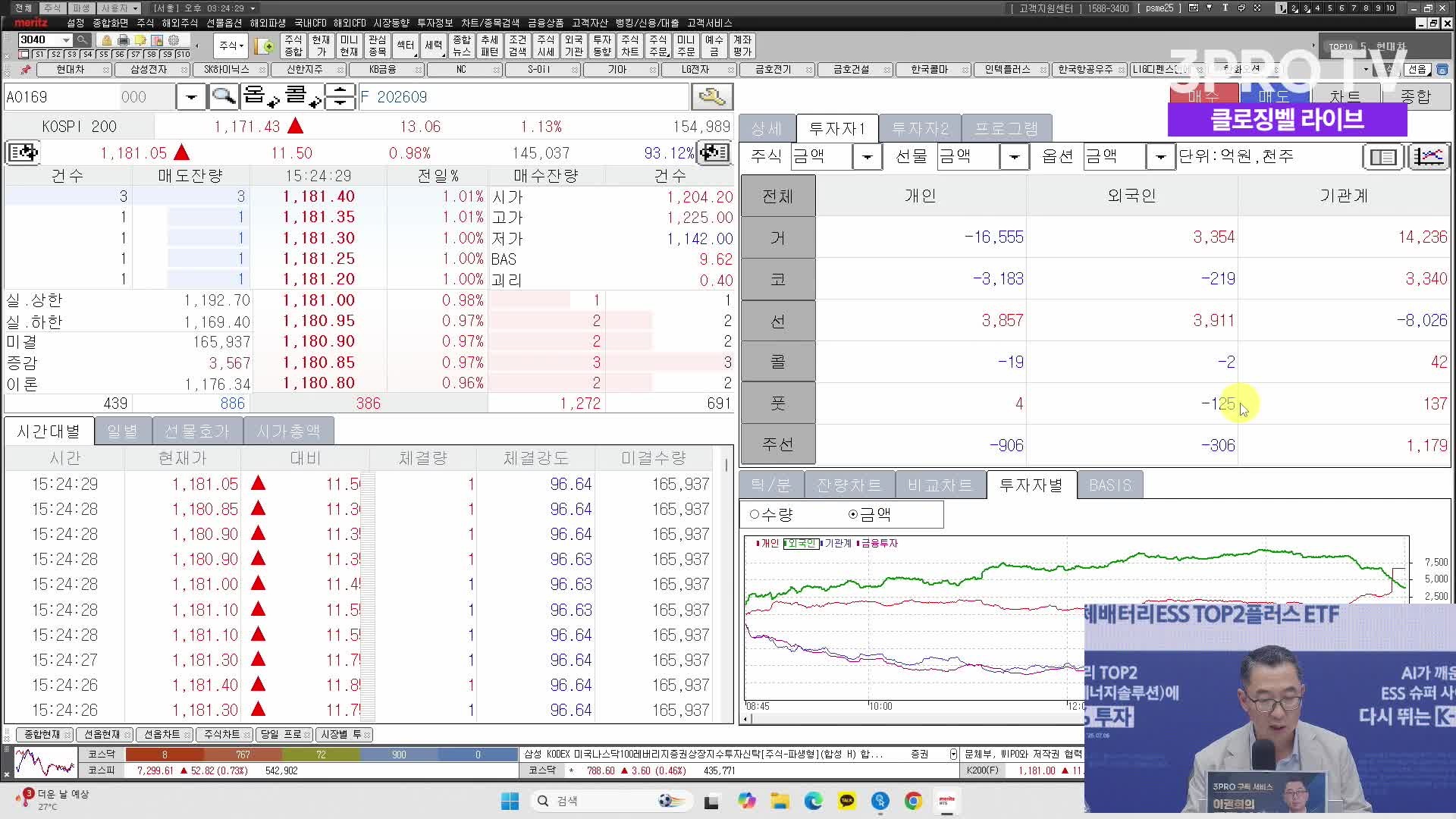Expand the 선물 금액 dropdown
1456x819 pixels.
[1013, 157]
